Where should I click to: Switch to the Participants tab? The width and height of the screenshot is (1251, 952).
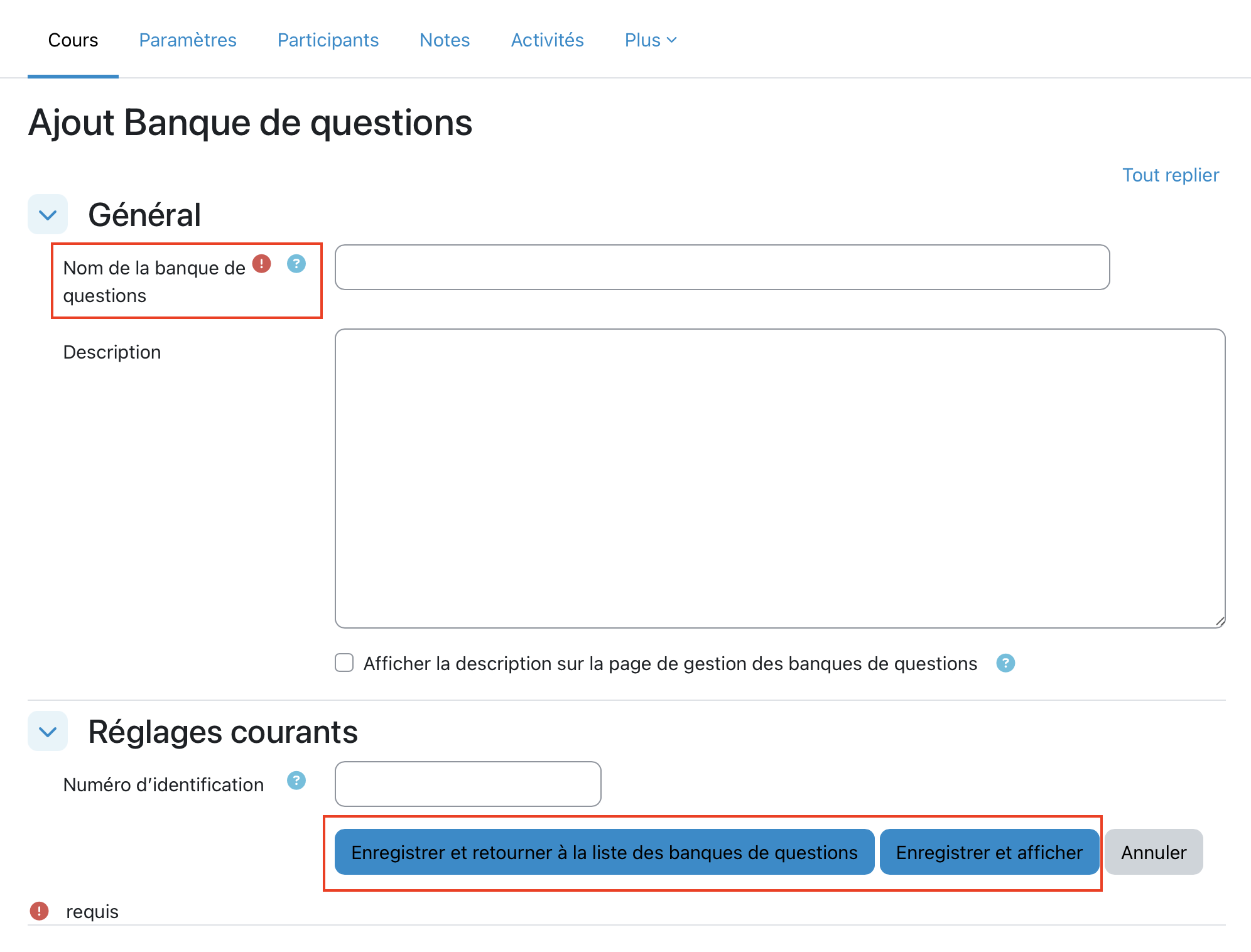(x=328, y=40)
